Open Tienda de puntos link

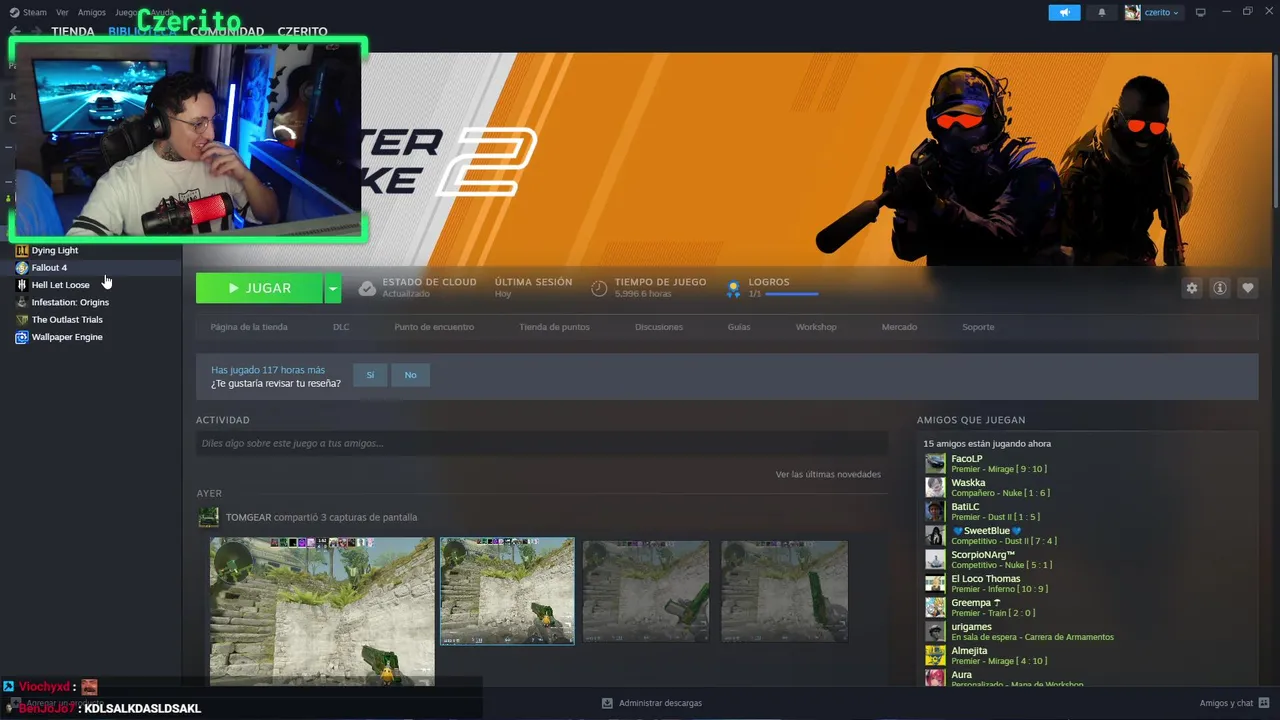point(554,327)
